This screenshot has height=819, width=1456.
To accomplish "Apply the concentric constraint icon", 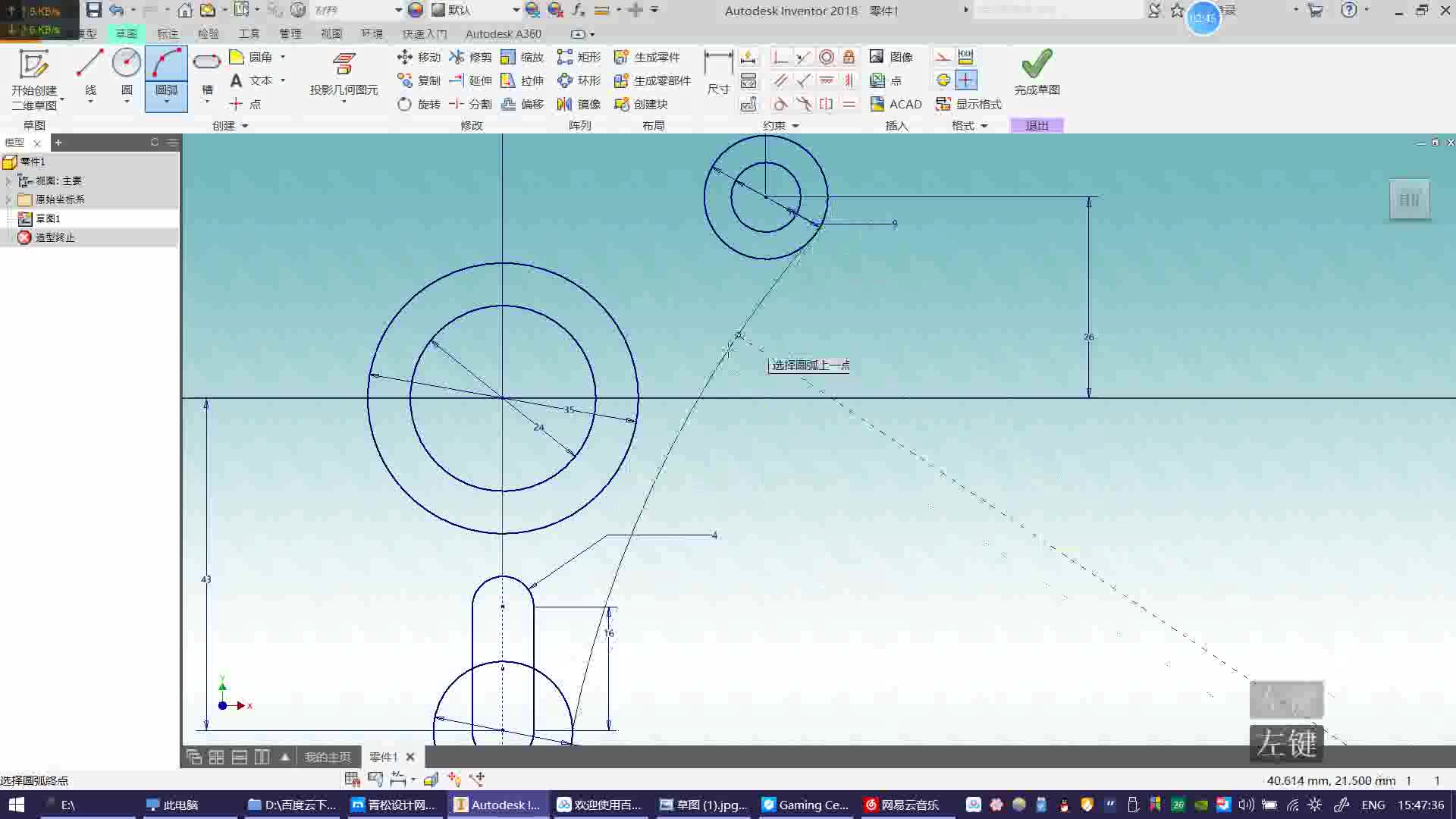I will coord(827,57).
